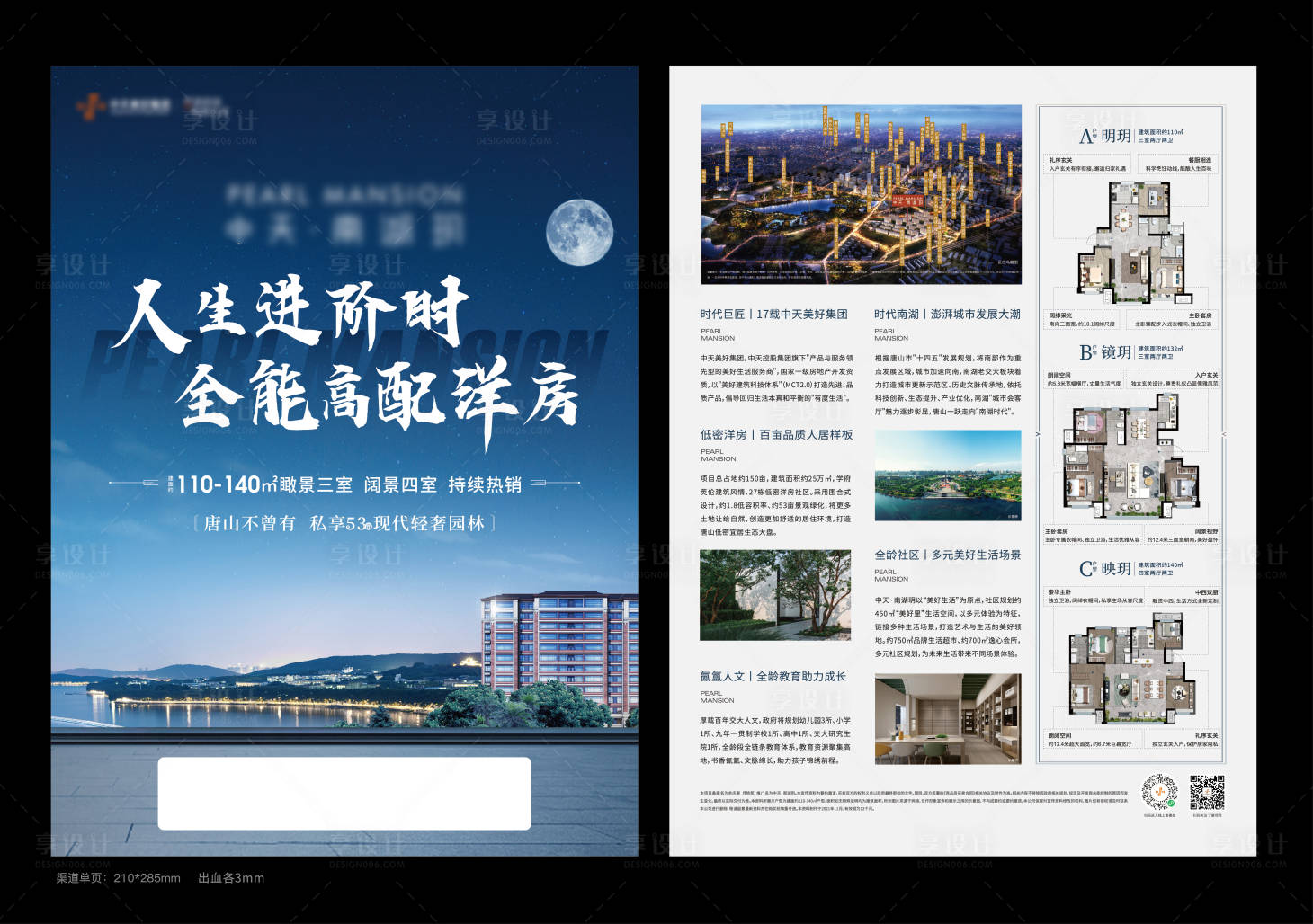Click the footer note 出血各3mm

(x=231, y=878)
